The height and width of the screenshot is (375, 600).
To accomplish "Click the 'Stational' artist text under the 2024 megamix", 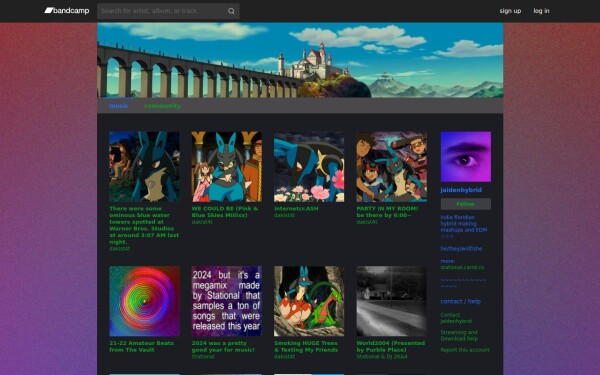I will (203, 357).
